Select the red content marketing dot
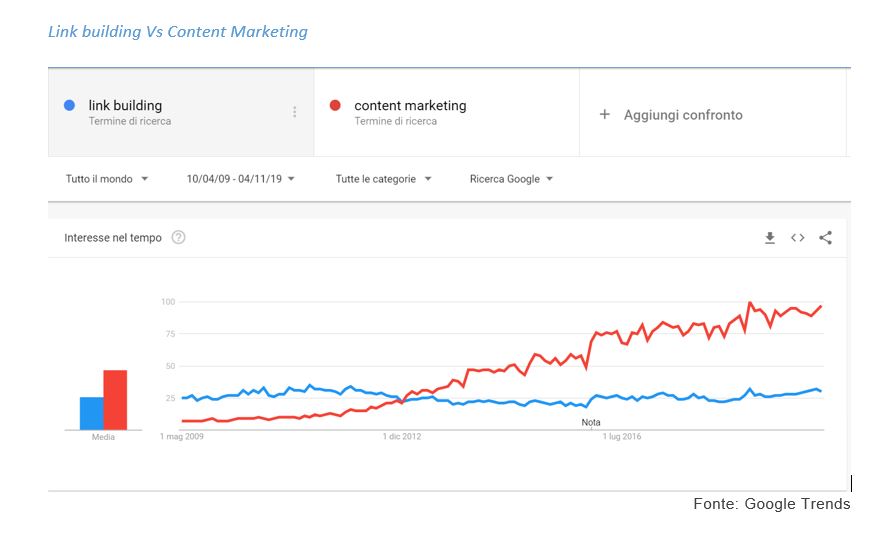The width and height of the screenshot is (885, 542). click(x=335, y=105)
